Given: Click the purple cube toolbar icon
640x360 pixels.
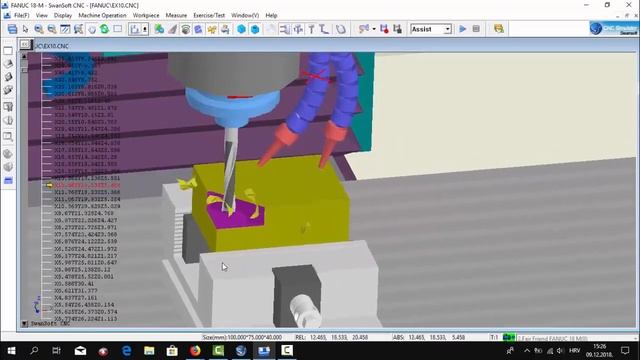Looking at the screenshot, I should [198, 29].
